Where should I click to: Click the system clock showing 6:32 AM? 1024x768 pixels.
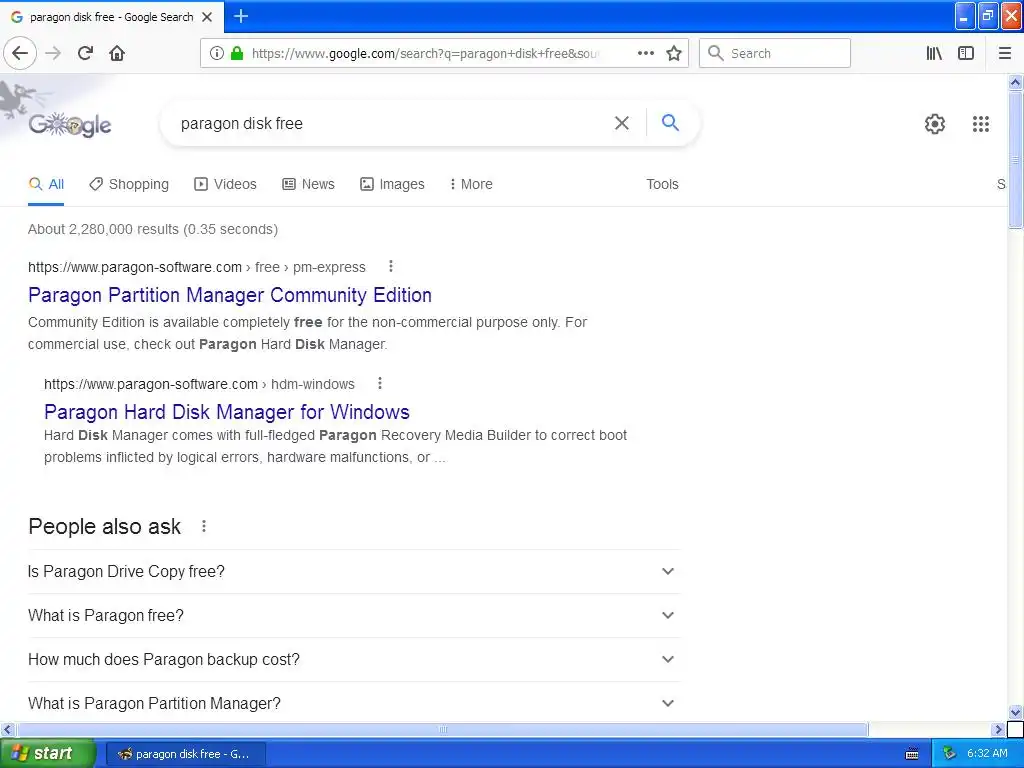click(x=987, y=754)
